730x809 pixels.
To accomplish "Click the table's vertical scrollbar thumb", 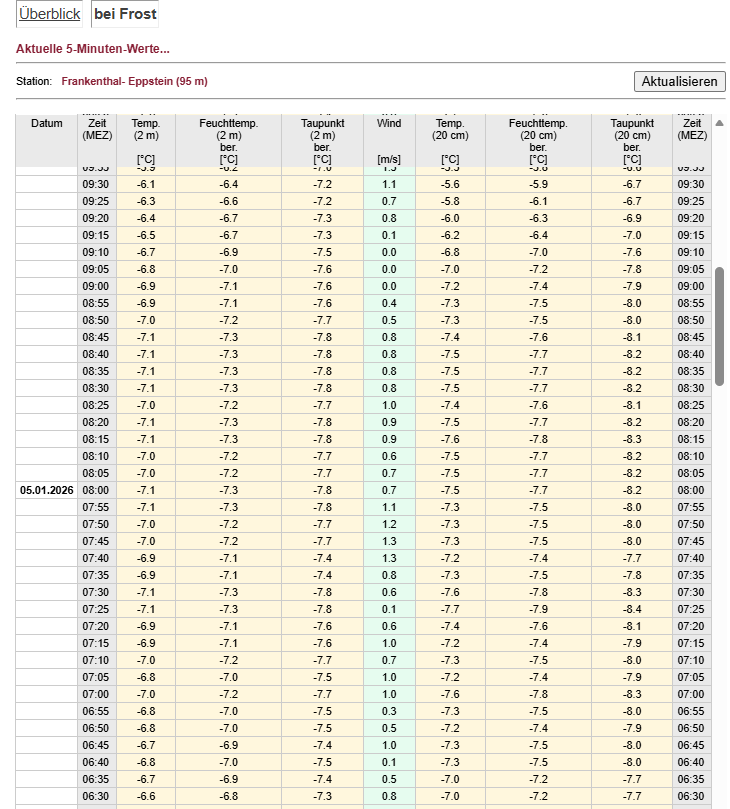I will 719,325.
